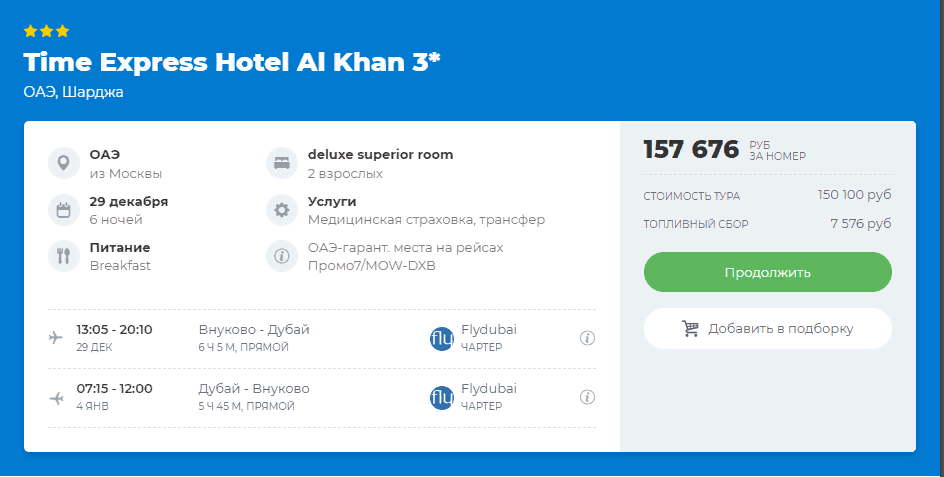
Task: Click the Топливный сбор price row
Action: tap(767, 224)
